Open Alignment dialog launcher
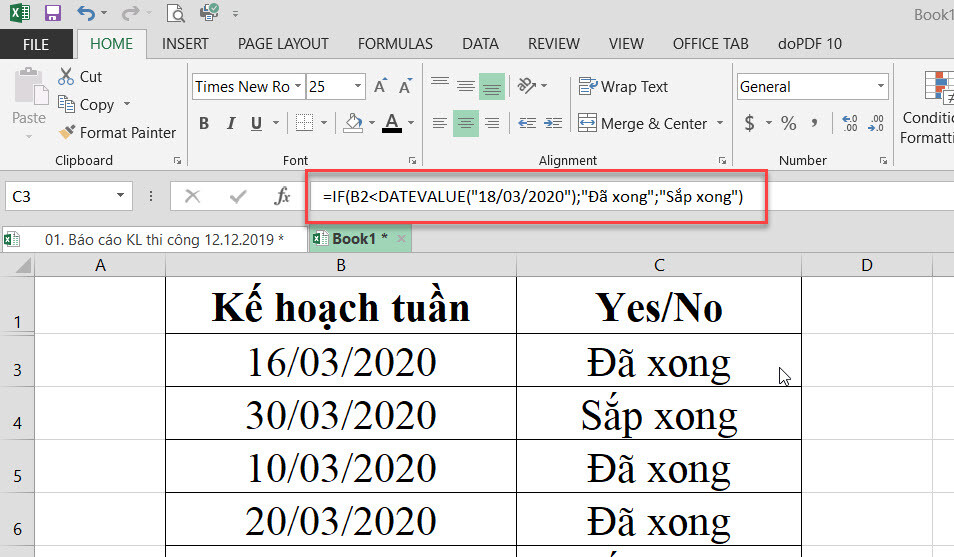The image size is (954, 557). 722,161
